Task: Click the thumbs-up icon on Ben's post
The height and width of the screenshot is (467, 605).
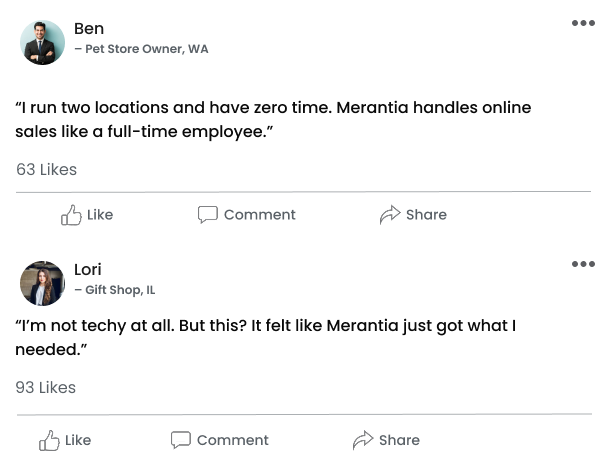Action: click(x=71, y=215)
